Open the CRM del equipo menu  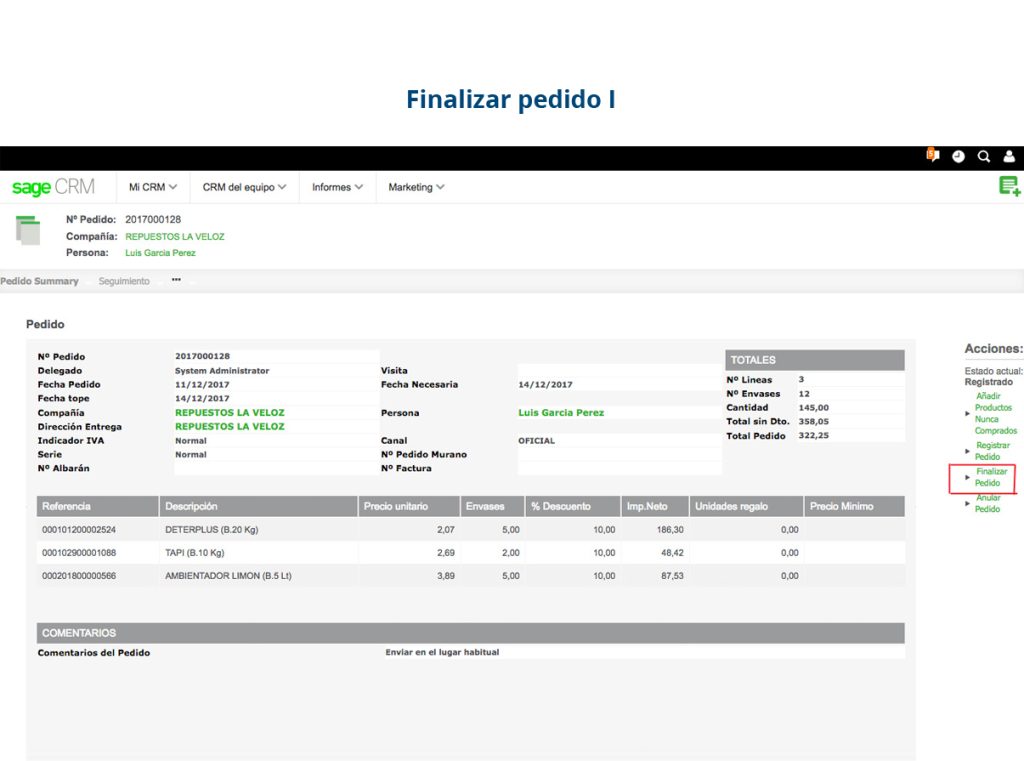point(242,186)
